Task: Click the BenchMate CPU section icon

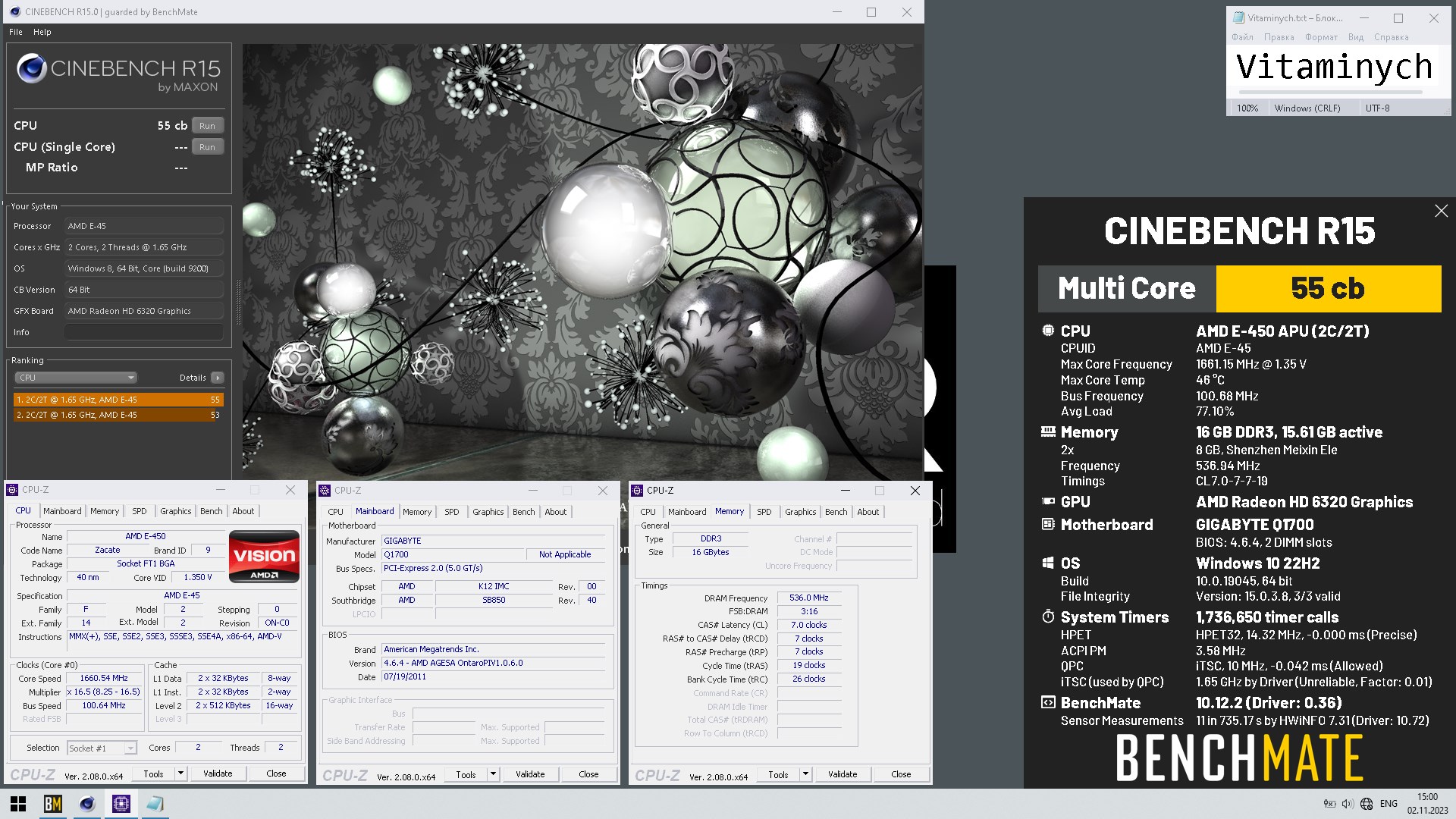Action: [x=1048, y=331]
